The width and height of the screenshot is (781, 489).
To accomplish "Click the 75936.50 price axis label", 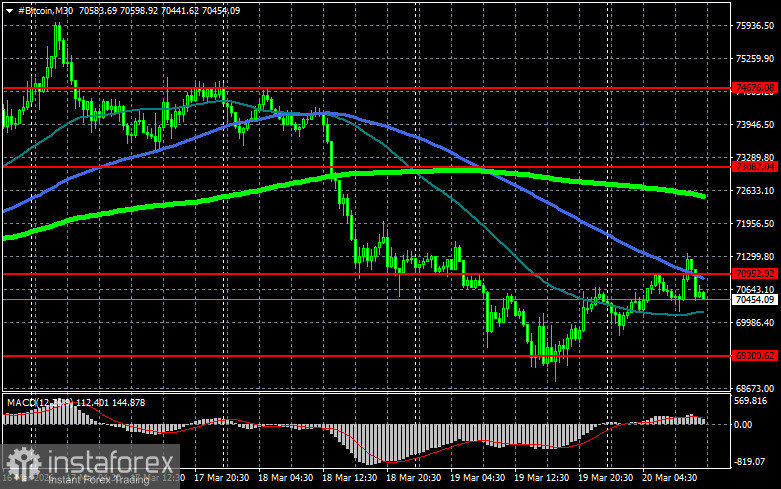I will 755,25.
